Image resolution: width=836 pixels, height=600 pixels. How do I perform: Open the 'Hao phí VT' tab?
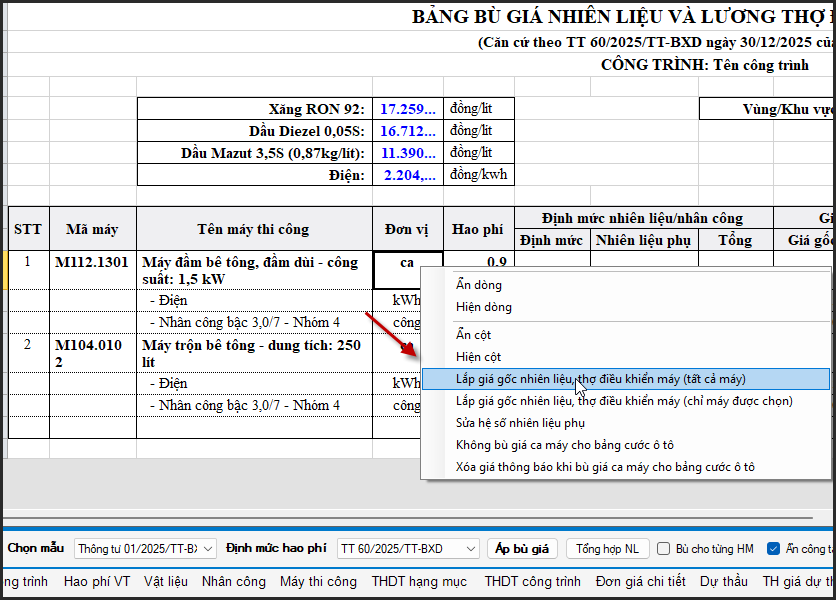pos(97,581)
